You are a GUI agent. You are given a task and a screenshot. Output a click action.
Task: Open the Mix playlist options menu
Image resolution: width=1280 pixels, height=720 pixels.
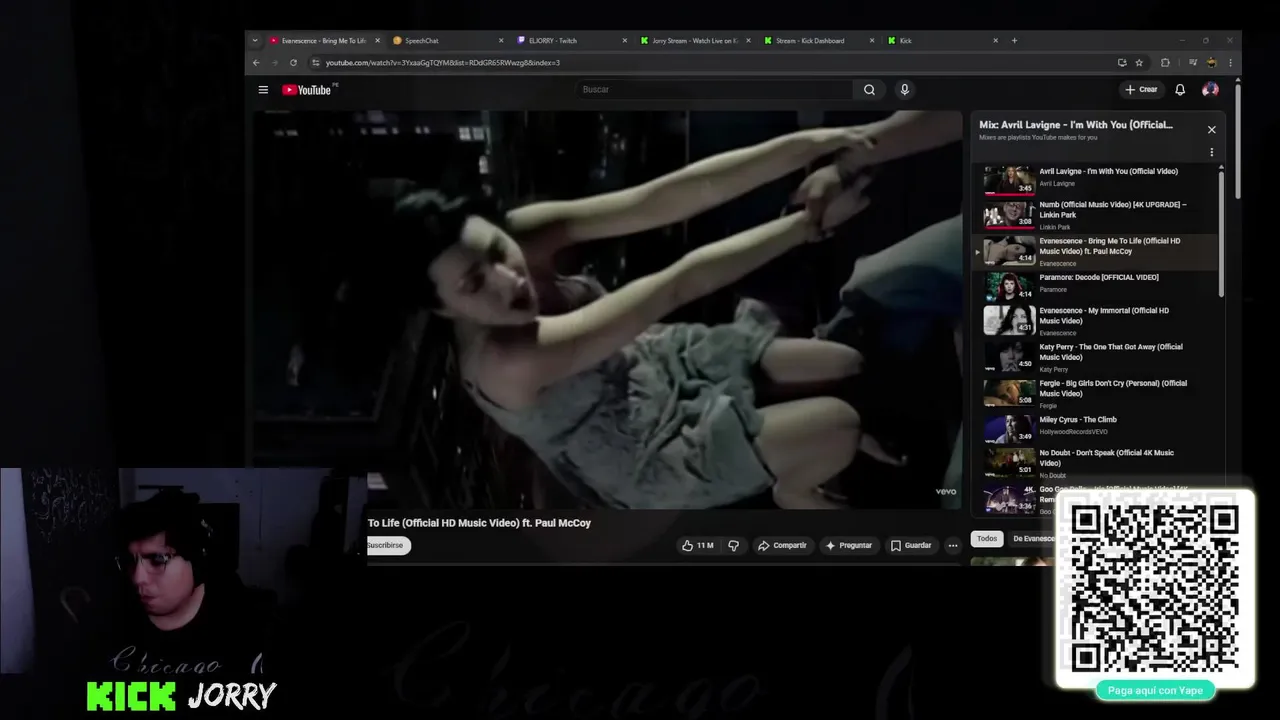coord(1211,153)
